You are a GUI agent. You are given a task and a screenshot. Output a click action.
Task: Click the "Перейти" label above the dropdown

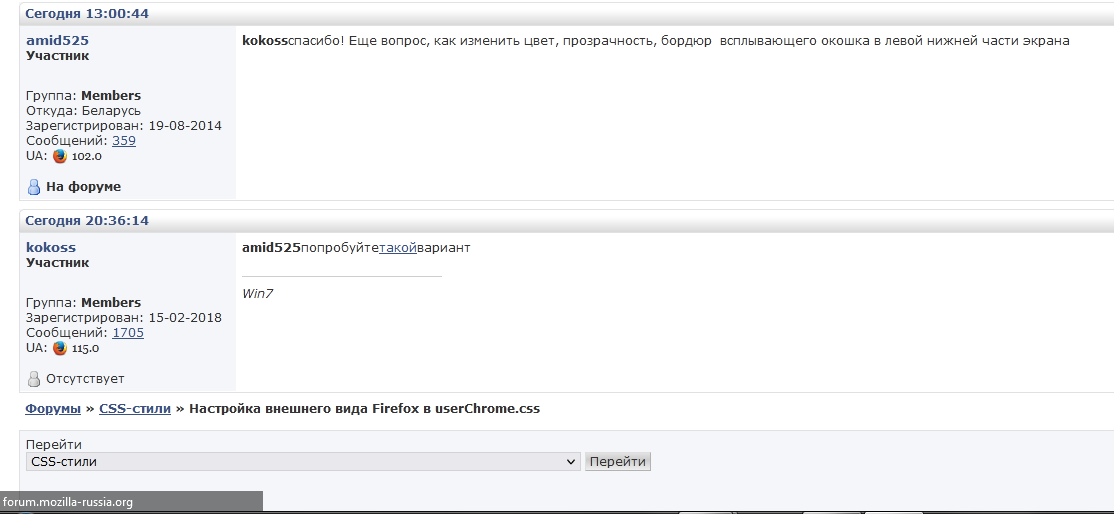54,444
